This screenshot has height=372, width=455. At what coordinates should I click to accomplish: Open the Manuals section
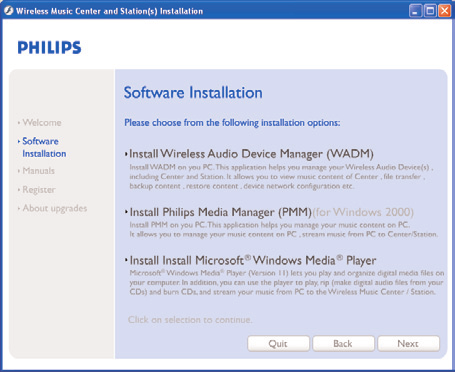click(36, 171)
